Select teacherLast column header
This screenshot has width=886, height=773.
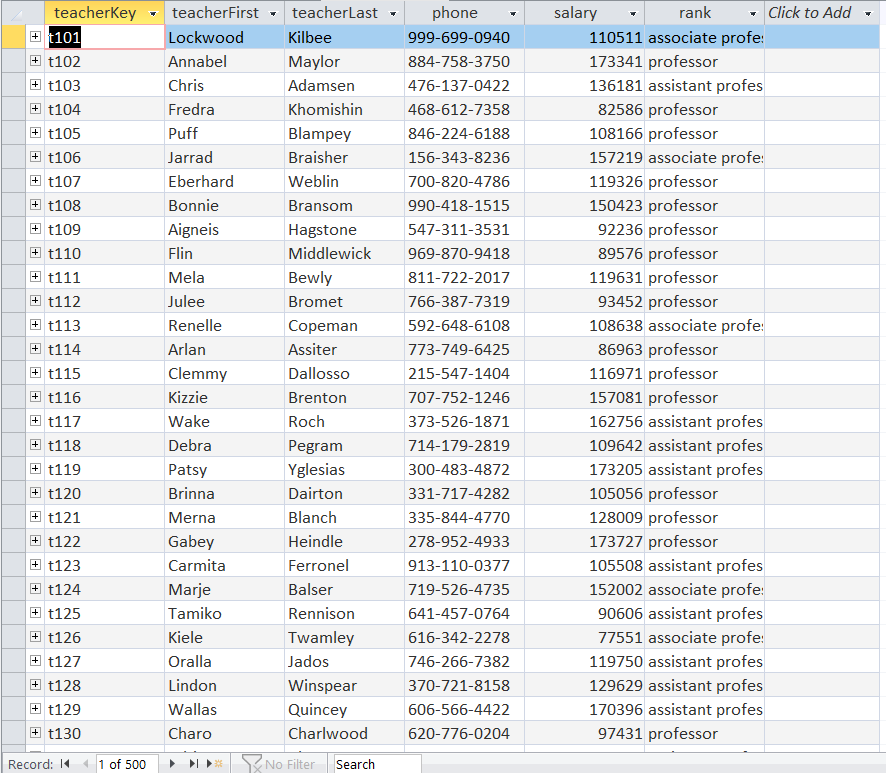pyautogui.click(x=345, y=12)
